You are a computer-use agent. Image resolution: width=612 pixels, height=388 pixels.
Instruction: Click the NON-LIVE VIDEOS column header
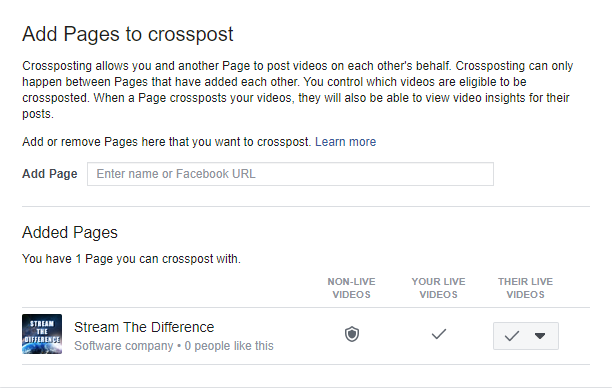[351, 288]
